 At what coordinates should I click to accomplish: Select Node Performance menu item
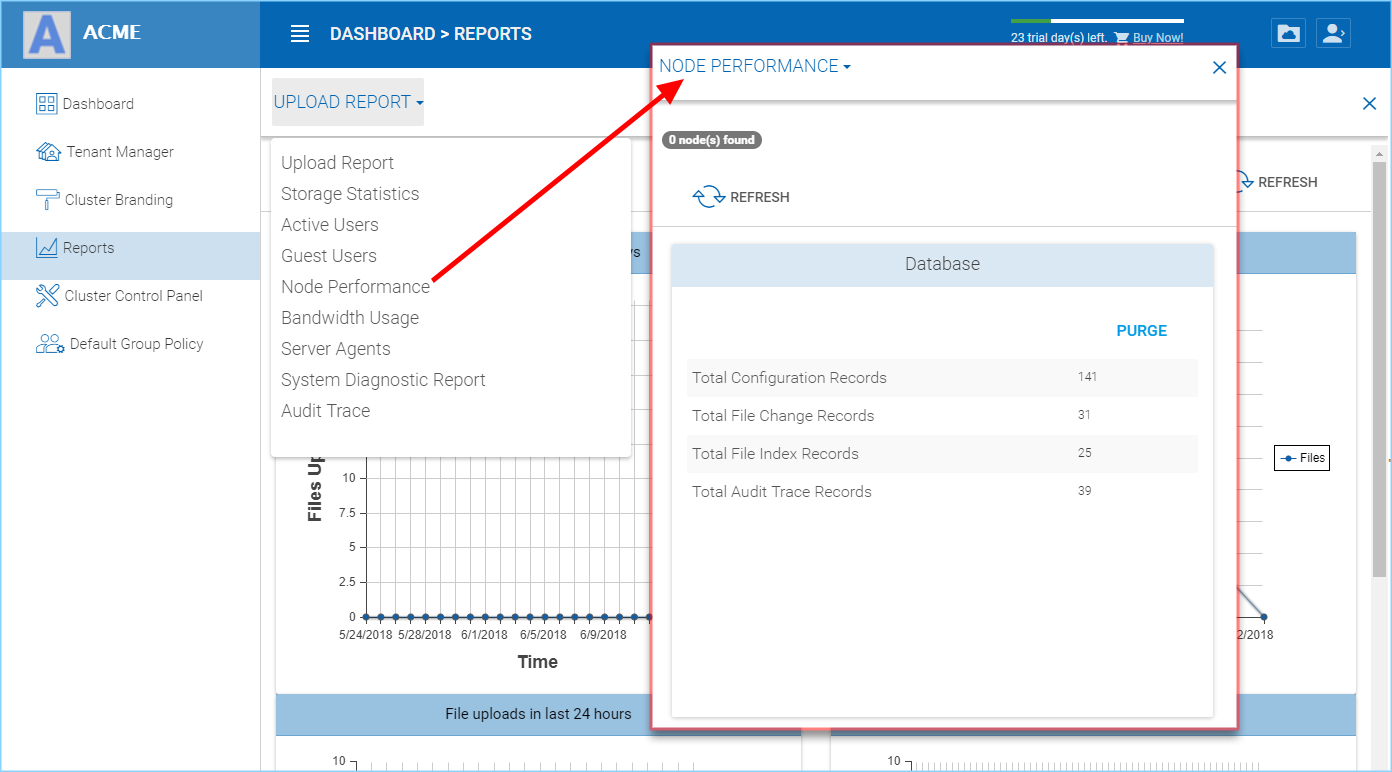[355, 287]
